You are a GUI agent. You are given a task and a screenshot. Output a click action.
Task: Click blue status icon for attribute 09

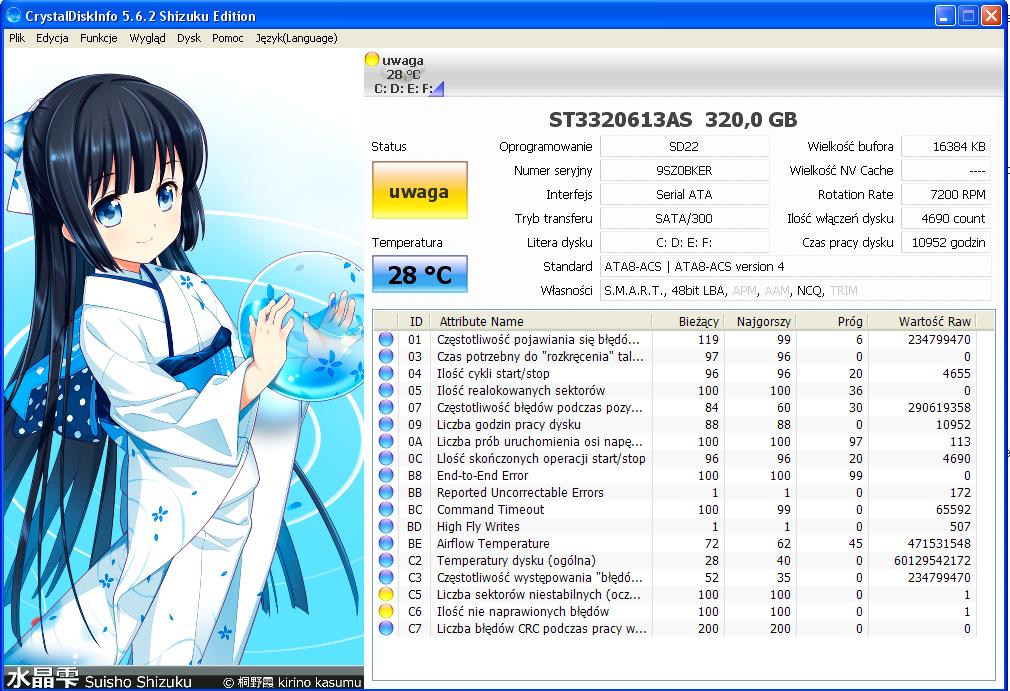[x=386, y=424]
